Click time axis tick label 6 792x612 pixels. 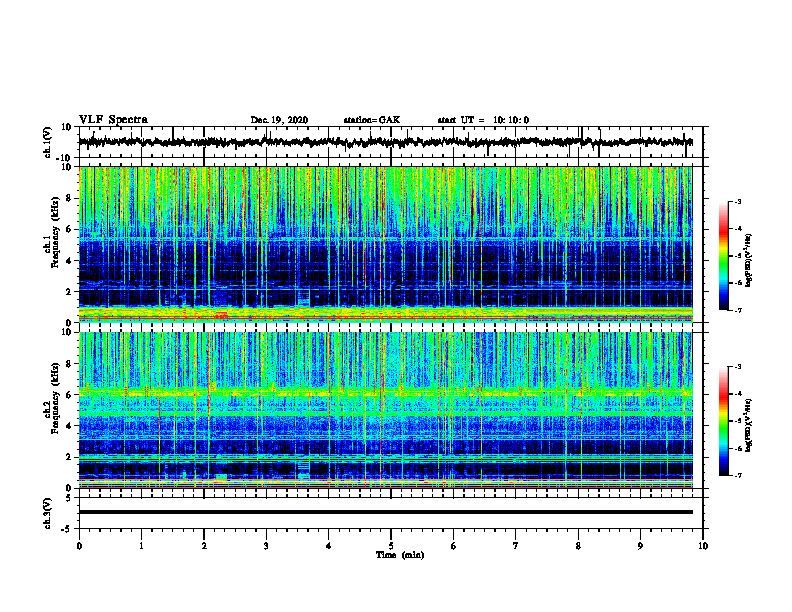coord(453,546)
